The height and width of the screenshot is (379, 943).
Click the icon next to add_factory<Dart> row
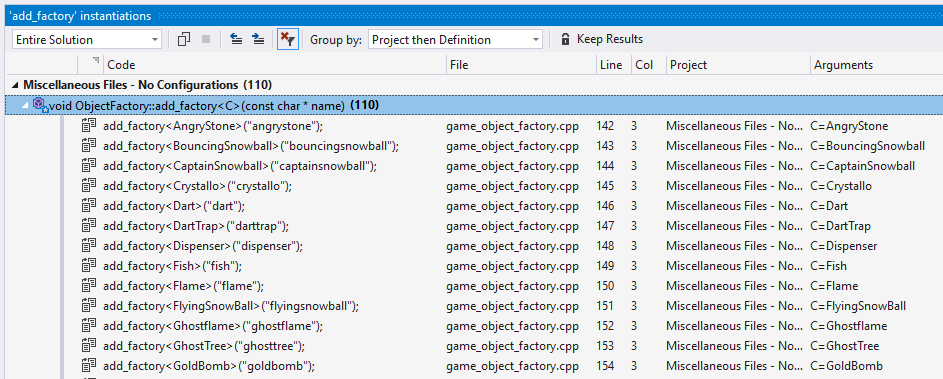[89, 206]
